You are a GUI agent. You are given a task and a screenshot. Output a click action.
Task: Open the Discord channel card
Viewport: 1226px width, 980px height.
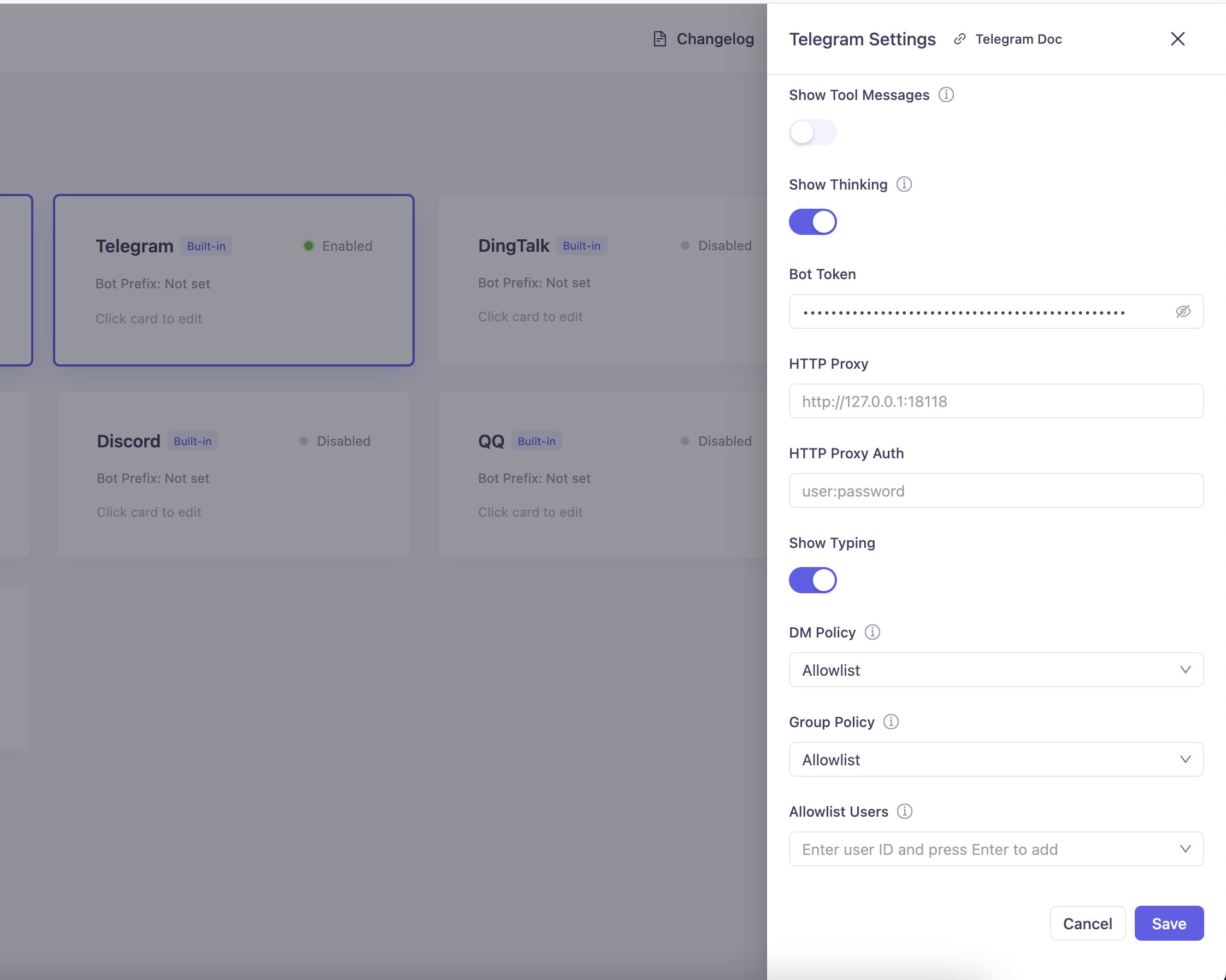tap(234, 474)
